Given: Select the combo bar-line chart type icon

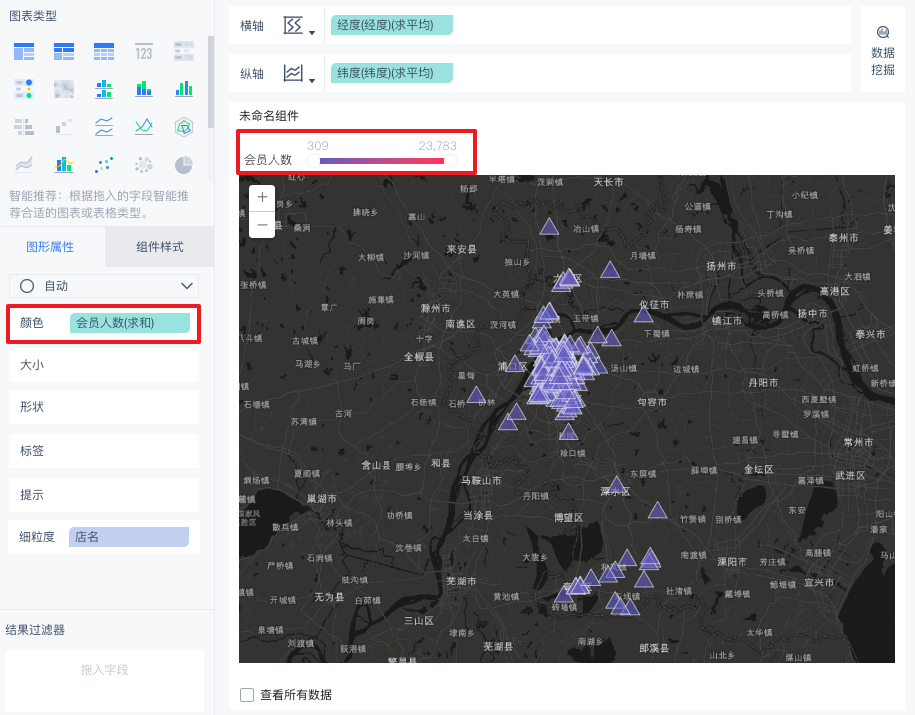Looking at the screenshot, I should click(x=63, y=164).
